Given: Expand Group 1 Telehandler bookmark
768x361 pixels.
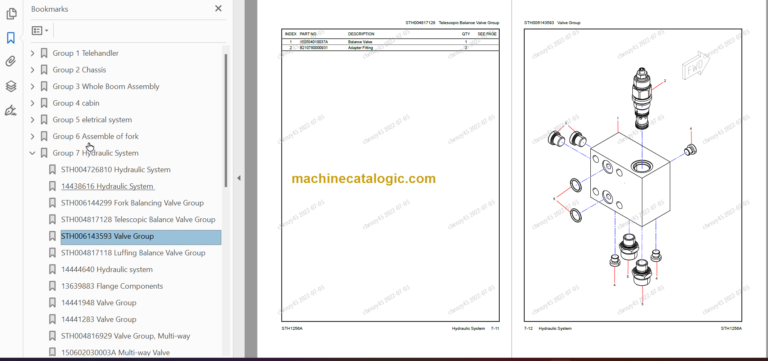Looking at the screenshot, I should 32,53.
